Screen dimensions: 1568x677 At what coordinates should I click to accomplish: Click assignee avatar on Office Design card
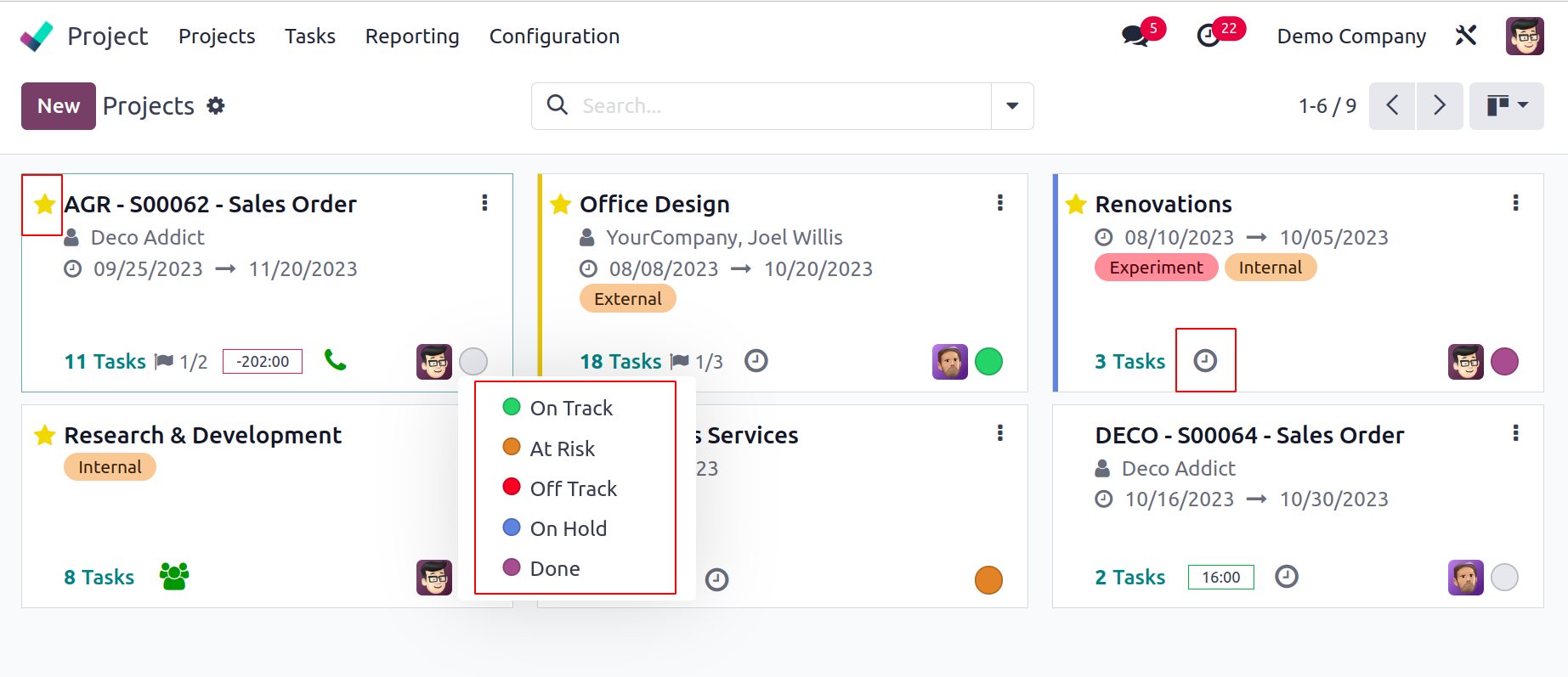pos(950,362)
